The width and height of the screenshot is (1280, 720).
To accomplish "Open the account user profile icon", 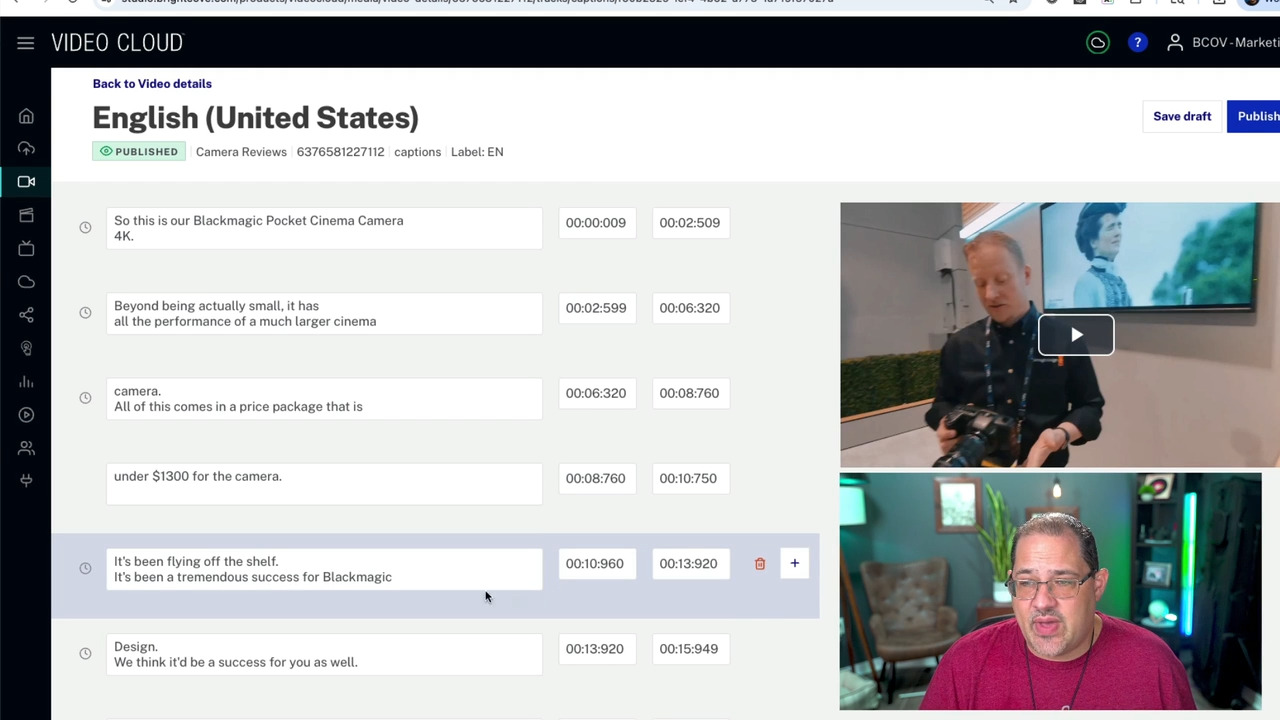I will click(1175, 43).
